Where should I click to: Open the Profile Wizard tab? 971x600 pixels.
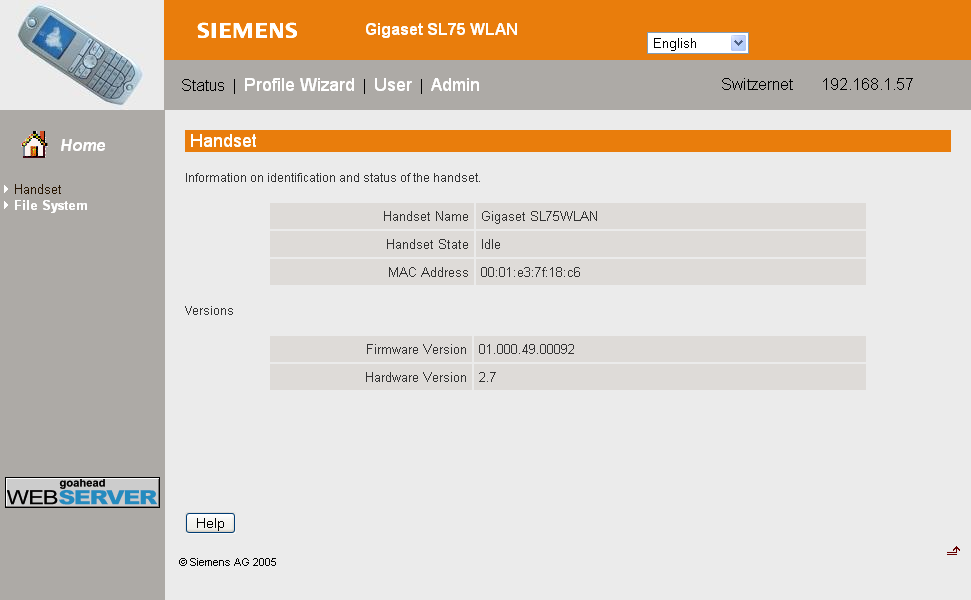299,85
